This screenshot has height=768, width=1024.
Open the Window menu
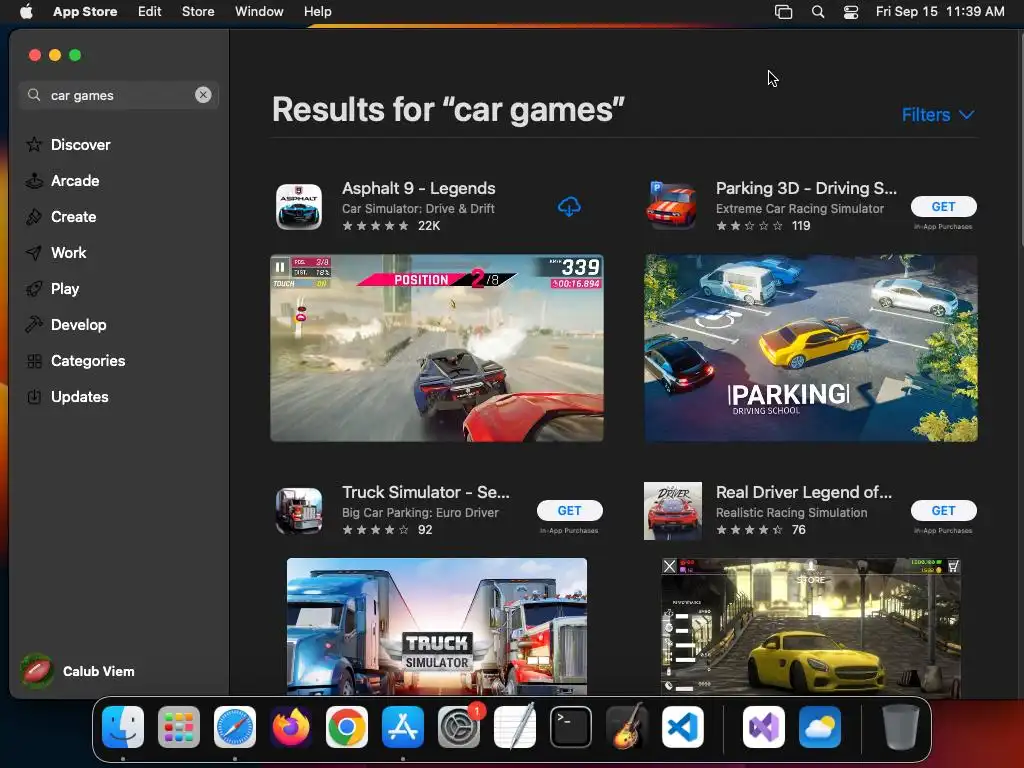point(259,11)
